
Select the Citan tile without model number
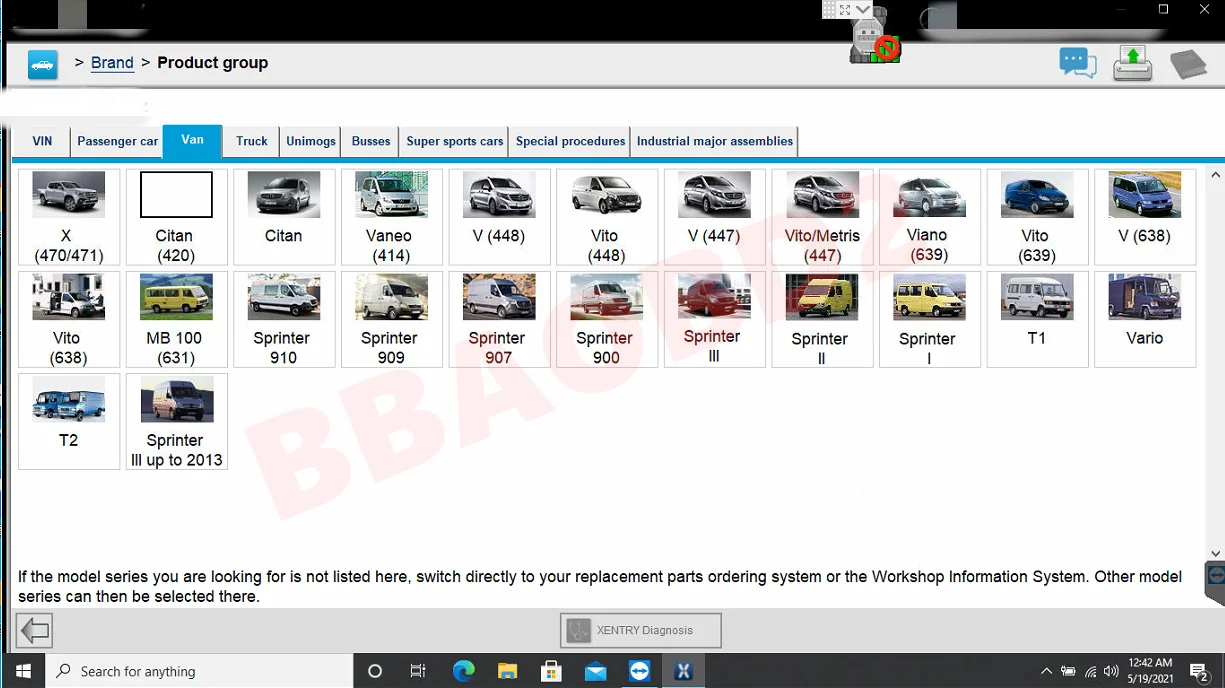(x=284, y=217)
